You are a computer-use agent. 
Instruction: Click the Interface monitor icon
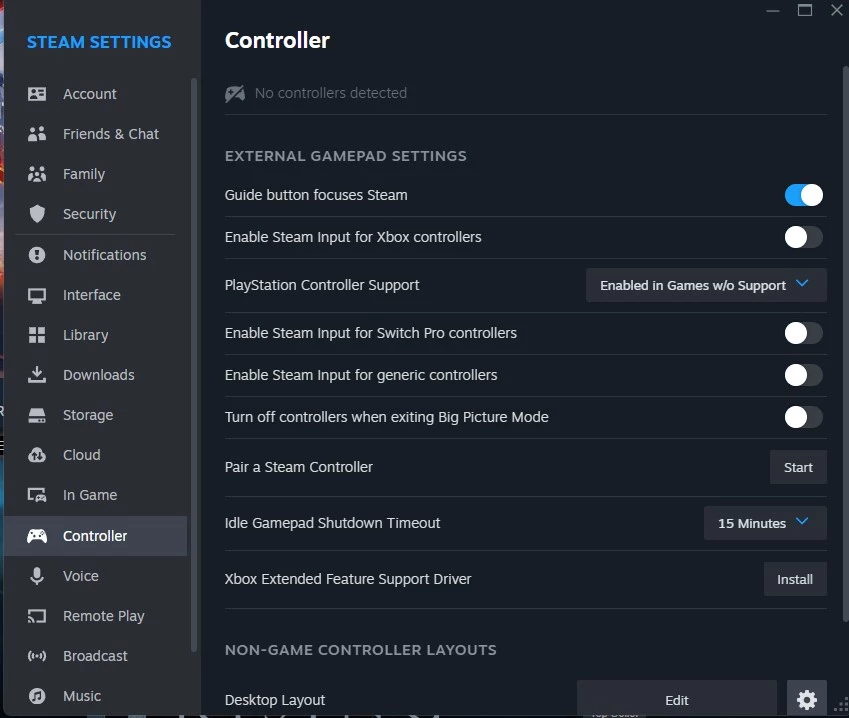pyautogui.click(x=37, y=295)
